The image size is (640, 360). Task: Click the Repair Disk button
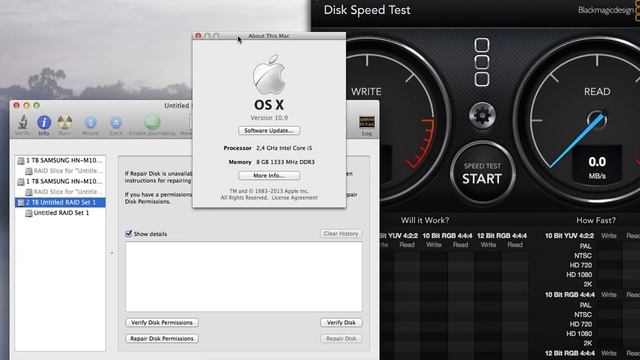[341, 338]
